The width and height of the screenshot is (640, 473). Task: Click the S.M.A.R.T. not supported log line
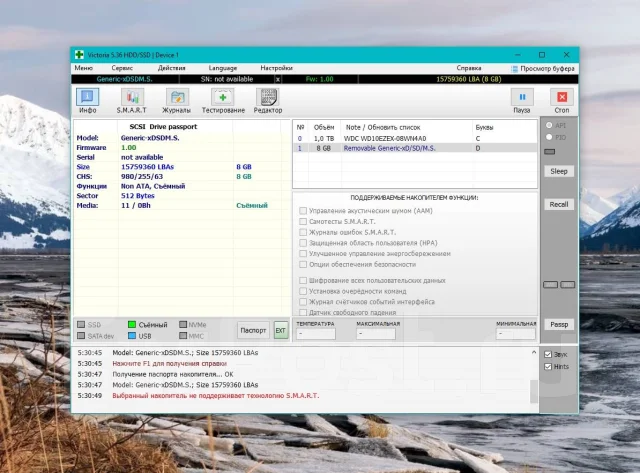216,395
